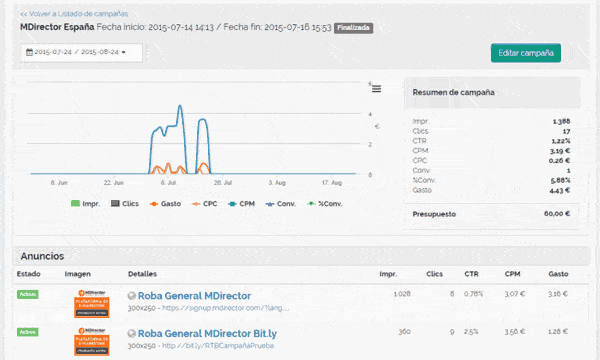
Task: Open the Roba General MDirector Bit.ly ad title
Action: pyautogui.click(x=207, y=334)
